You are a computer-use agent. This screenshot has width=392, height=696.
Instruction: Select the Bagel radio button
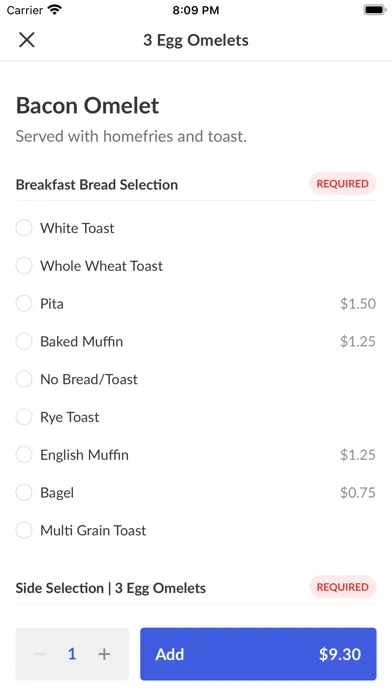24,492
